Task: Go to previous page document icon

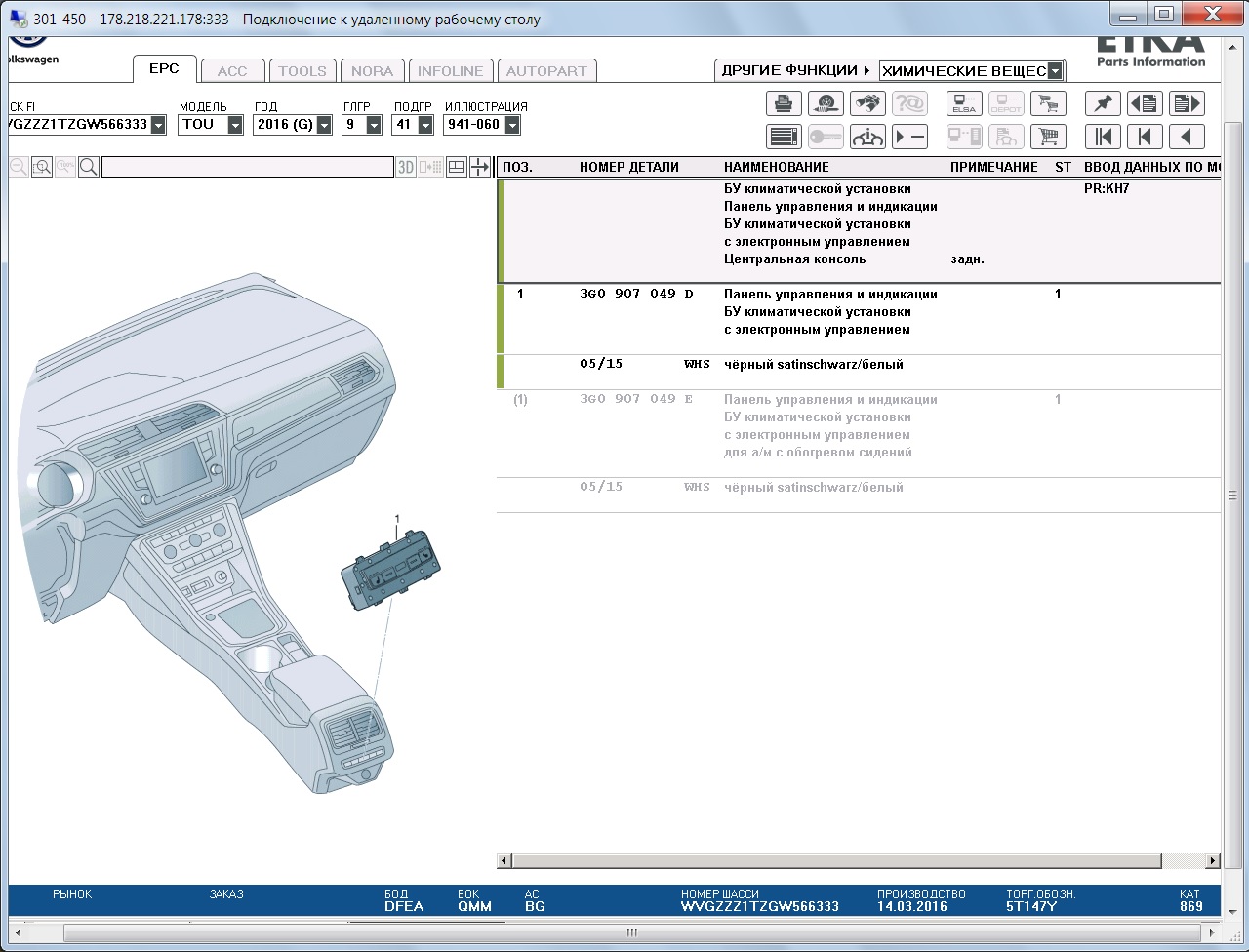Action: pyautogui.click(x=1145, y=103)
